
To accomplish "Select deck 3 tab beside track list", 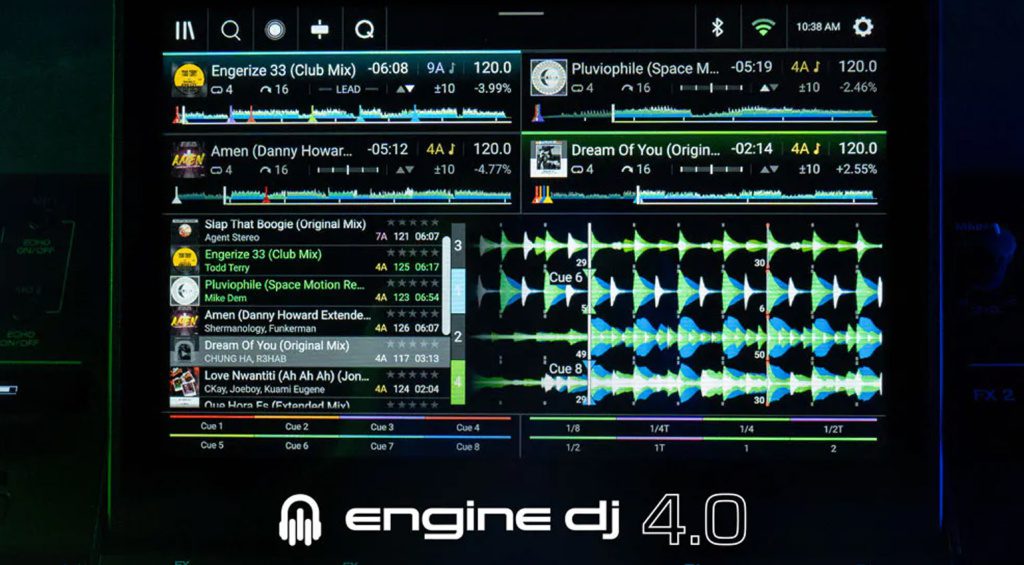I will pyautogui.click(x=458, y=245).
